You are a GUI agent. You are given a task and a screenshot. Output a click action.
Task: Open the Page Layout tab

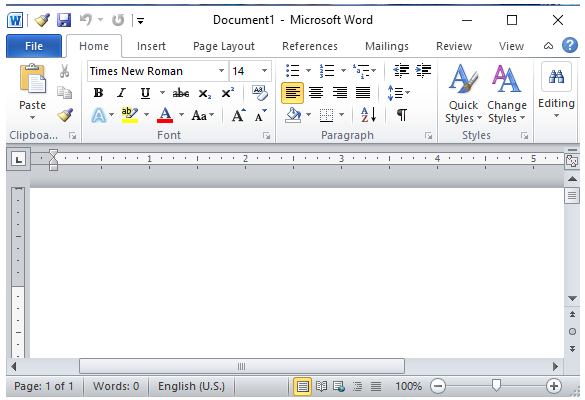click(x=224, y=46)
